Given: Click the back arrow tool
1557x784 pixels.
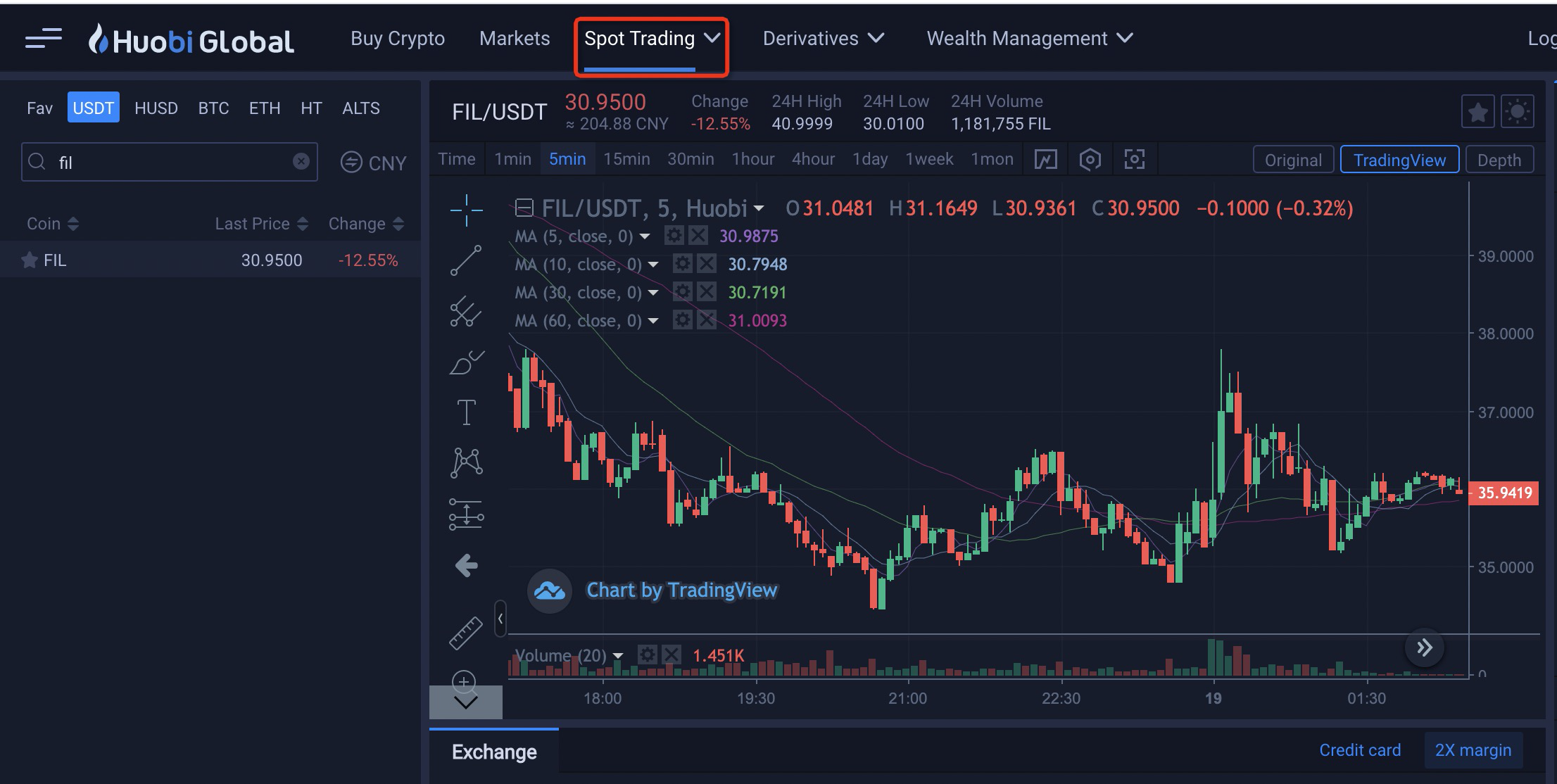Looking at the screenshot, I should 466,565.
